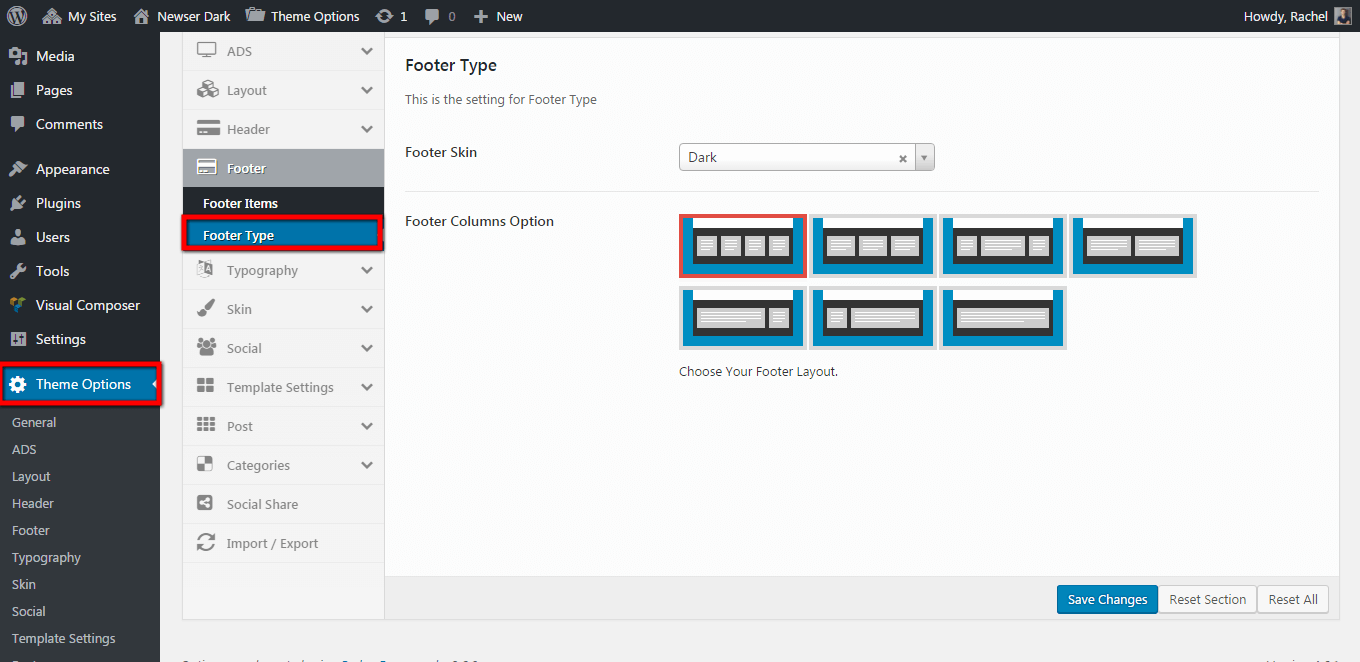This screenshot has height=662, width=1360.
Task: Open General submenu link
Action: pyautogui.click(x=34, y=422)
